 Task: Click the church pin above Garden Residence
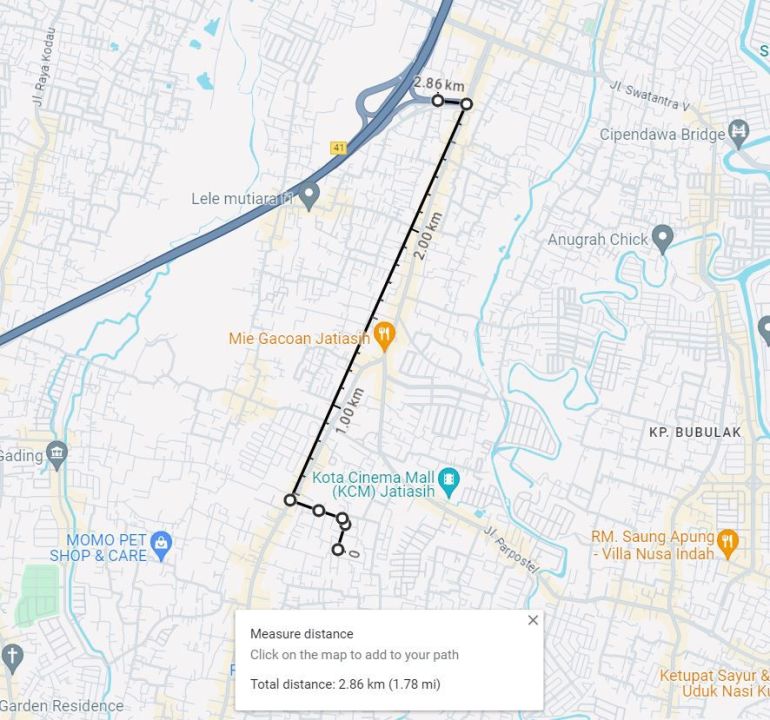coord(12,659)
